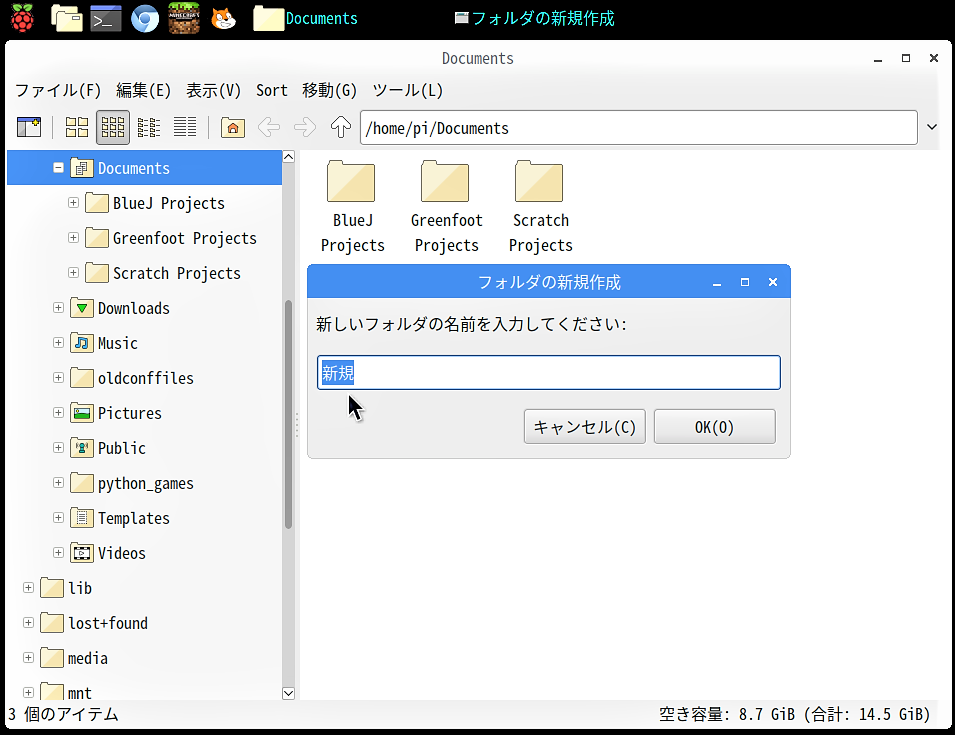Confirm with the OK(O) button

pyautogui.click(x=714, y=427)
